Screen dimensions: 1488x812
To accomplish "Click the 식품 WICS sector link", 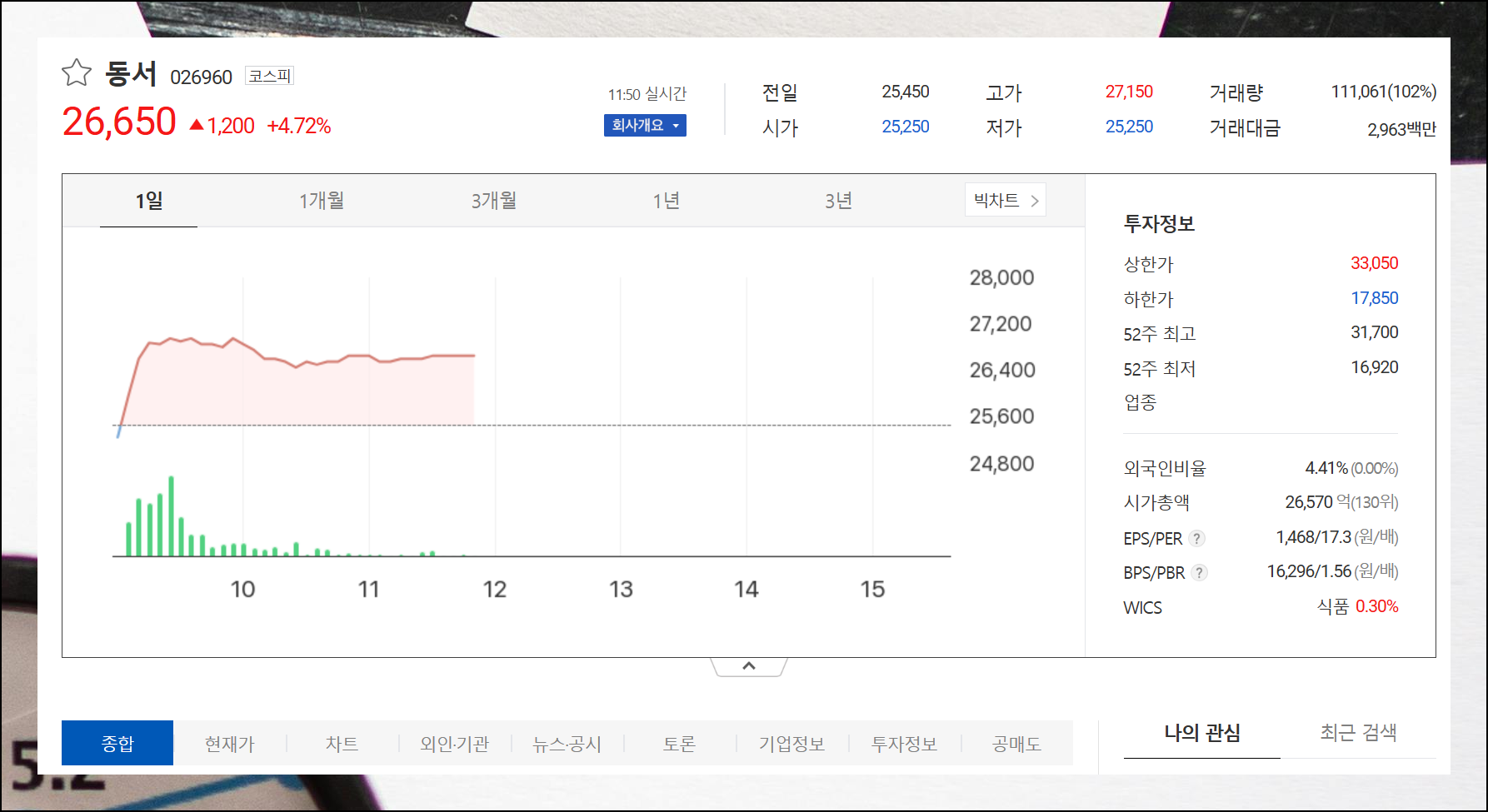I will [x=1333, y=606].
